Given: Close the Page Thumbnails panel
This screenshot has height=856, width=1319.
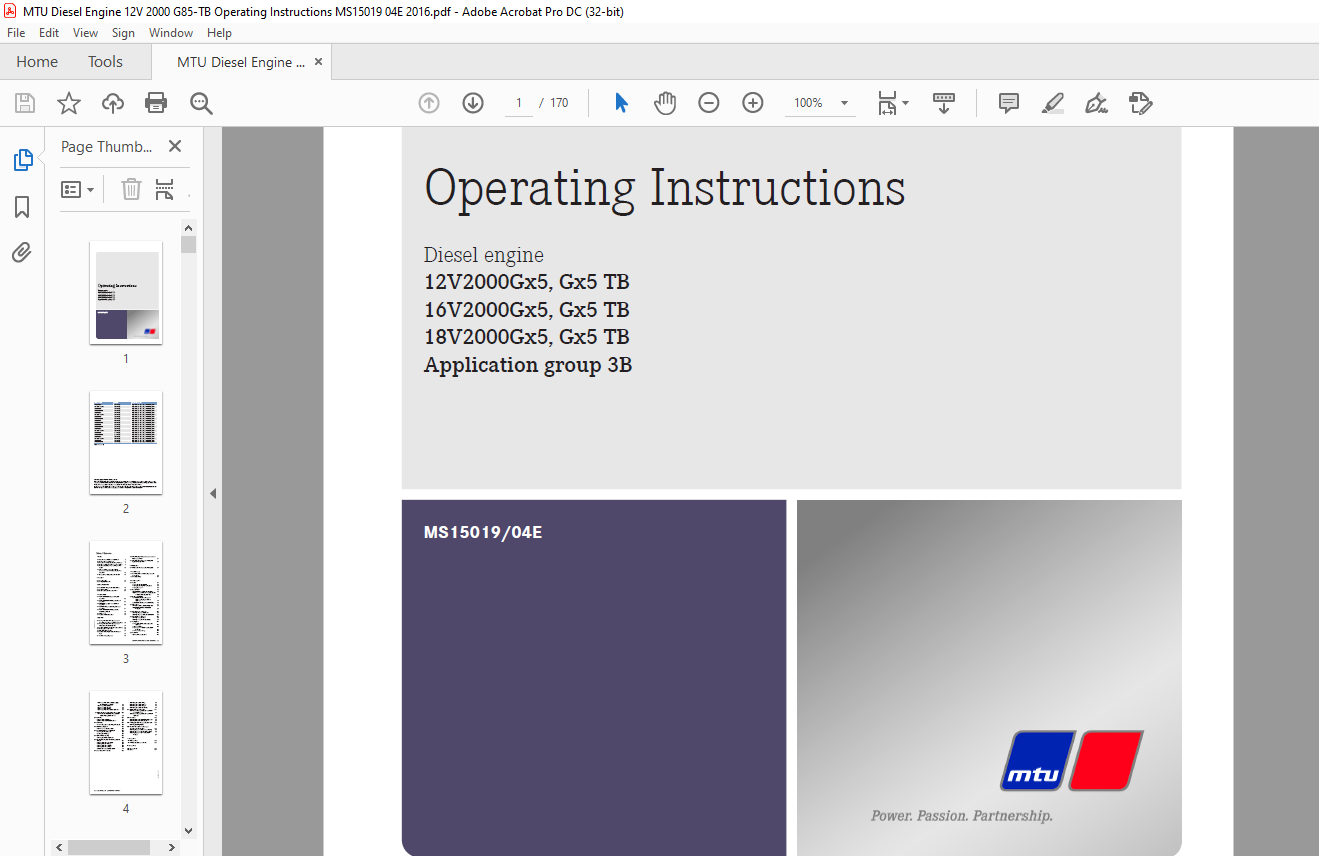Looking at the screenshot, I should pyautogui.click(x=175, y=146).
